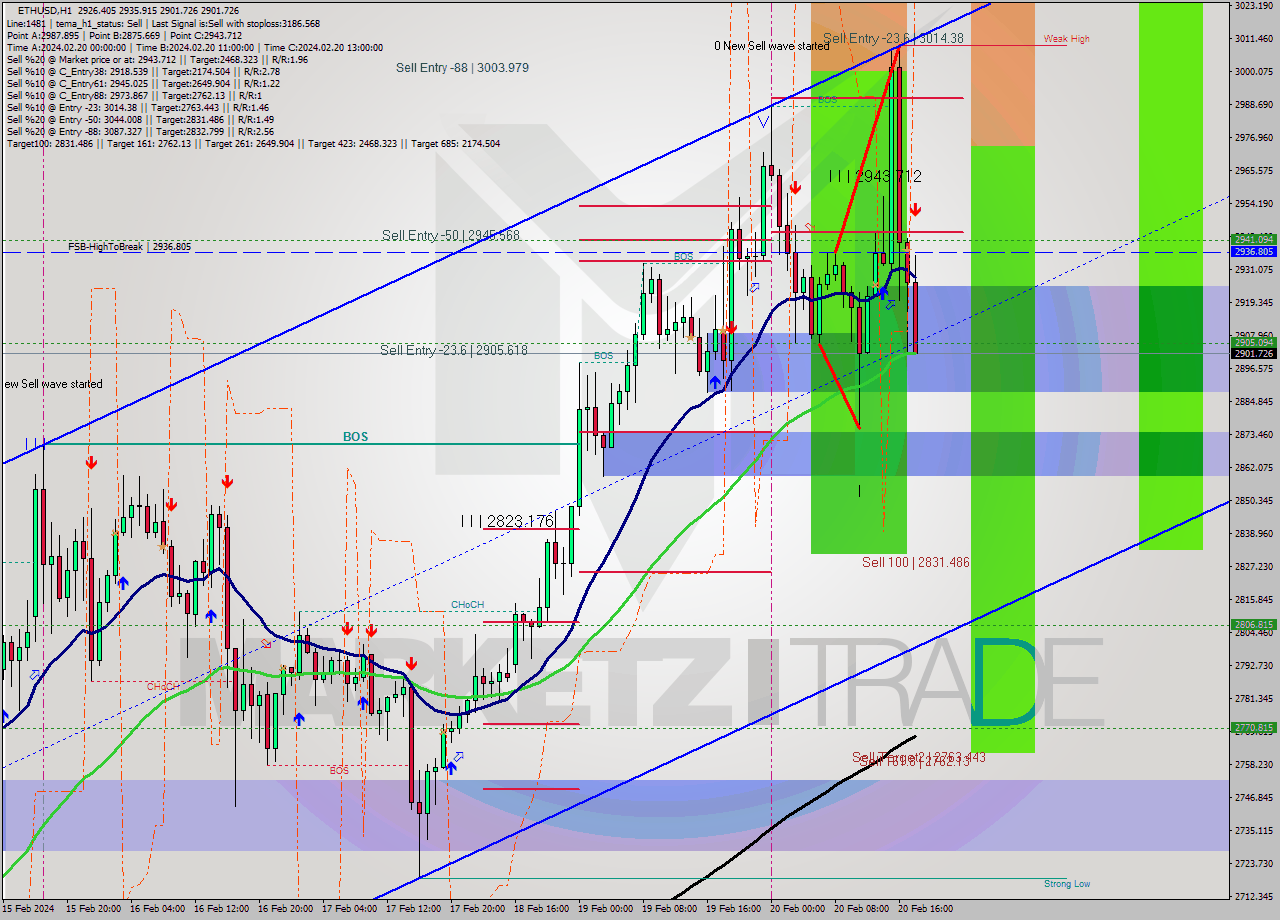Select the large teal BOS label
The width and height of the screenshot is (1280, 920).
(x=355, y=437)
